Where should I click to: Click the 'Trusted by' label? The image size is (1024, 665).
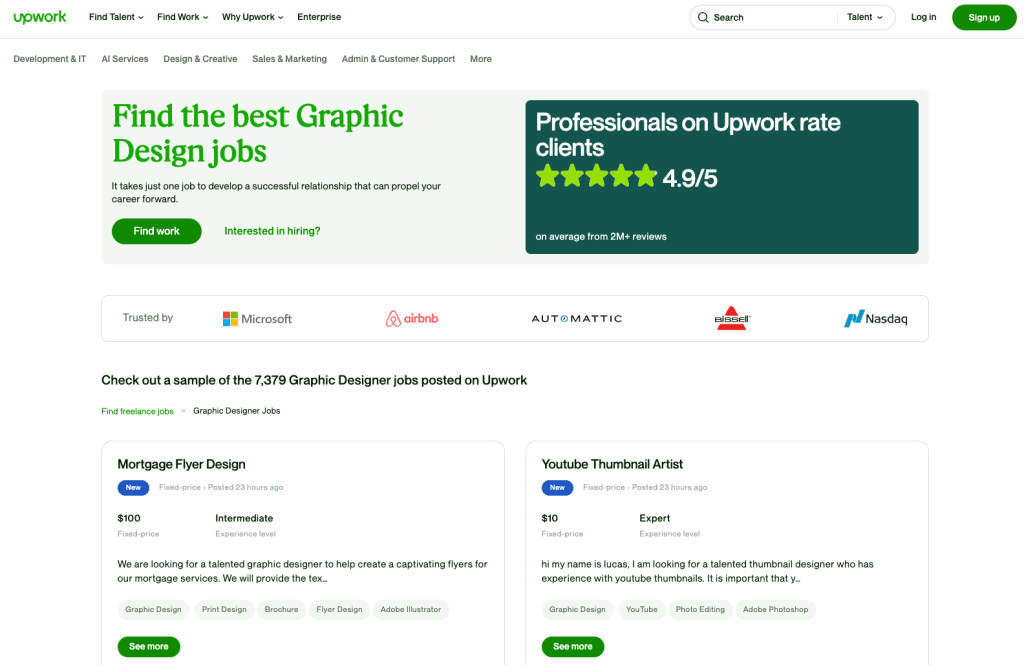coord(148,317)
